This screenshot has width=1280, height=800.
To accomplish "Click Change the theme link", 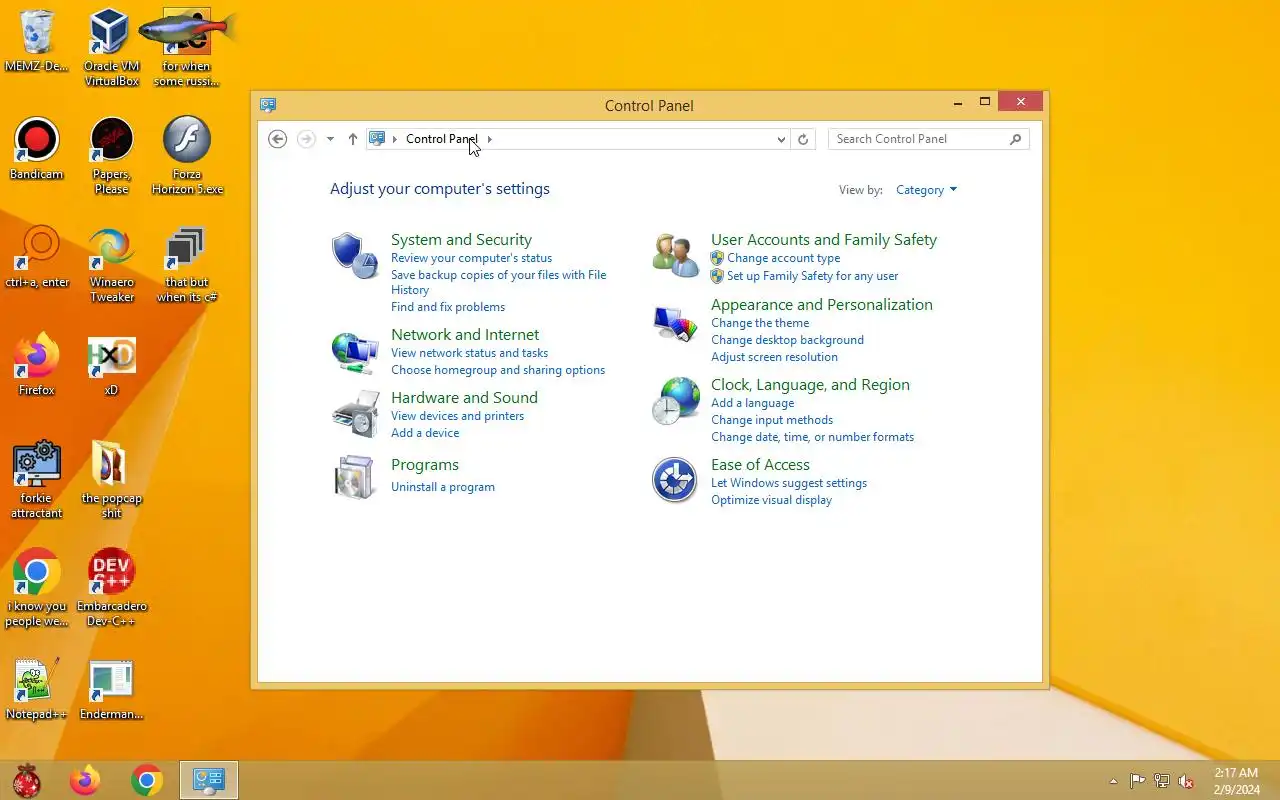I will (x=760, y=323).
